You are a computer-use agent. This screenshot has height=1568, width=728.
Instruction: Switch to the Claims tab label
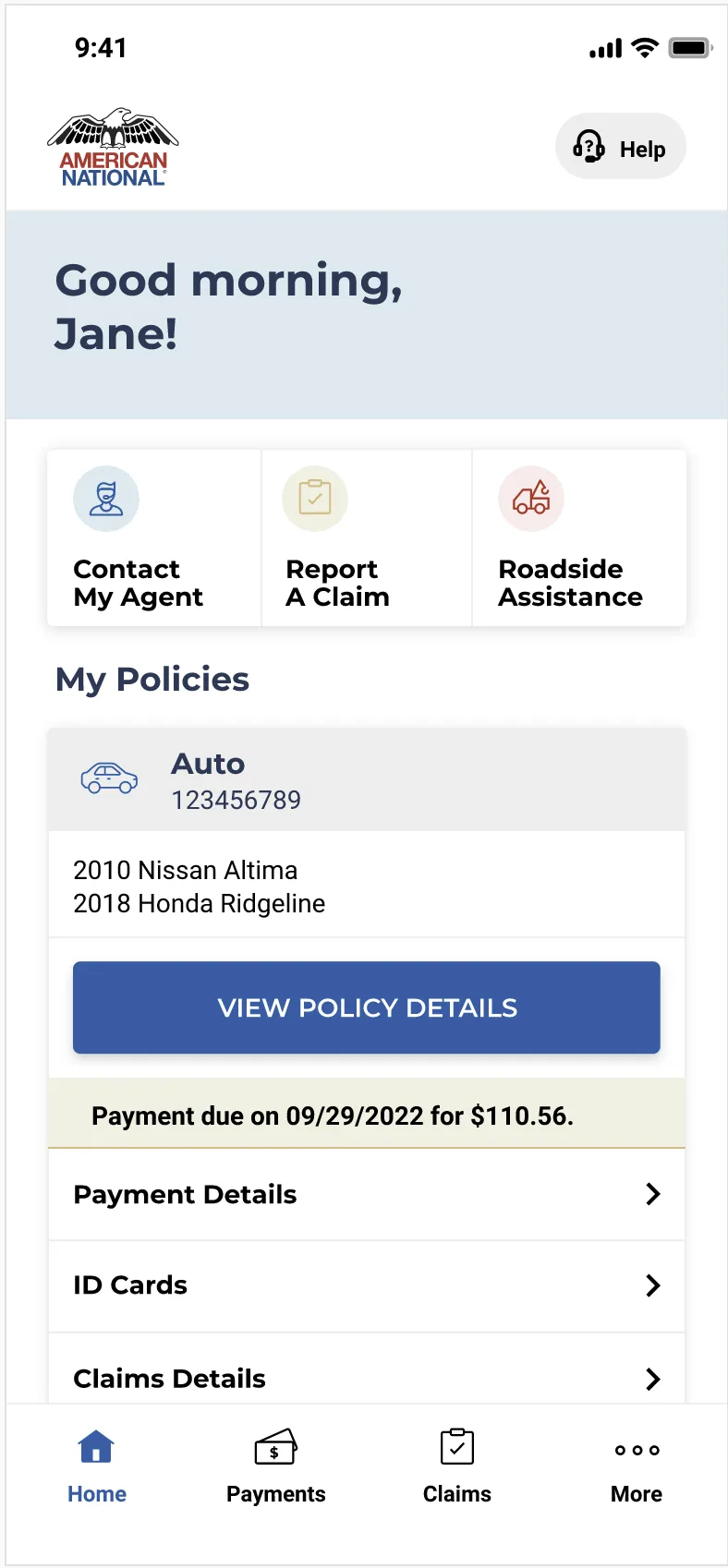[457, 1494]
